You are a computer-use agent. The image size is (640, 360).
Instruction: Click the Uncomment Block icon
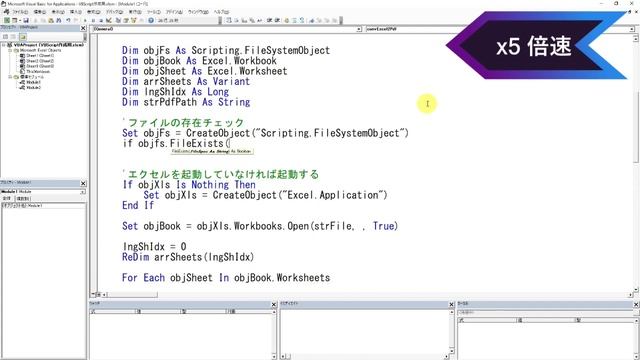302,20
